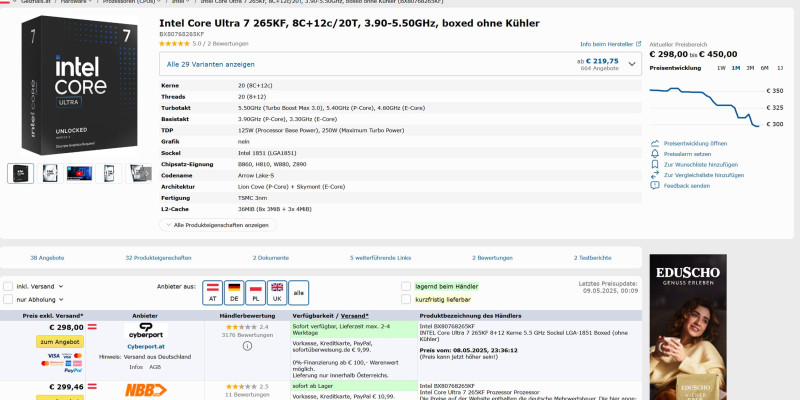Select the second product thumbnail image
This screenshot has width=800, height=400.
[50, 173]
